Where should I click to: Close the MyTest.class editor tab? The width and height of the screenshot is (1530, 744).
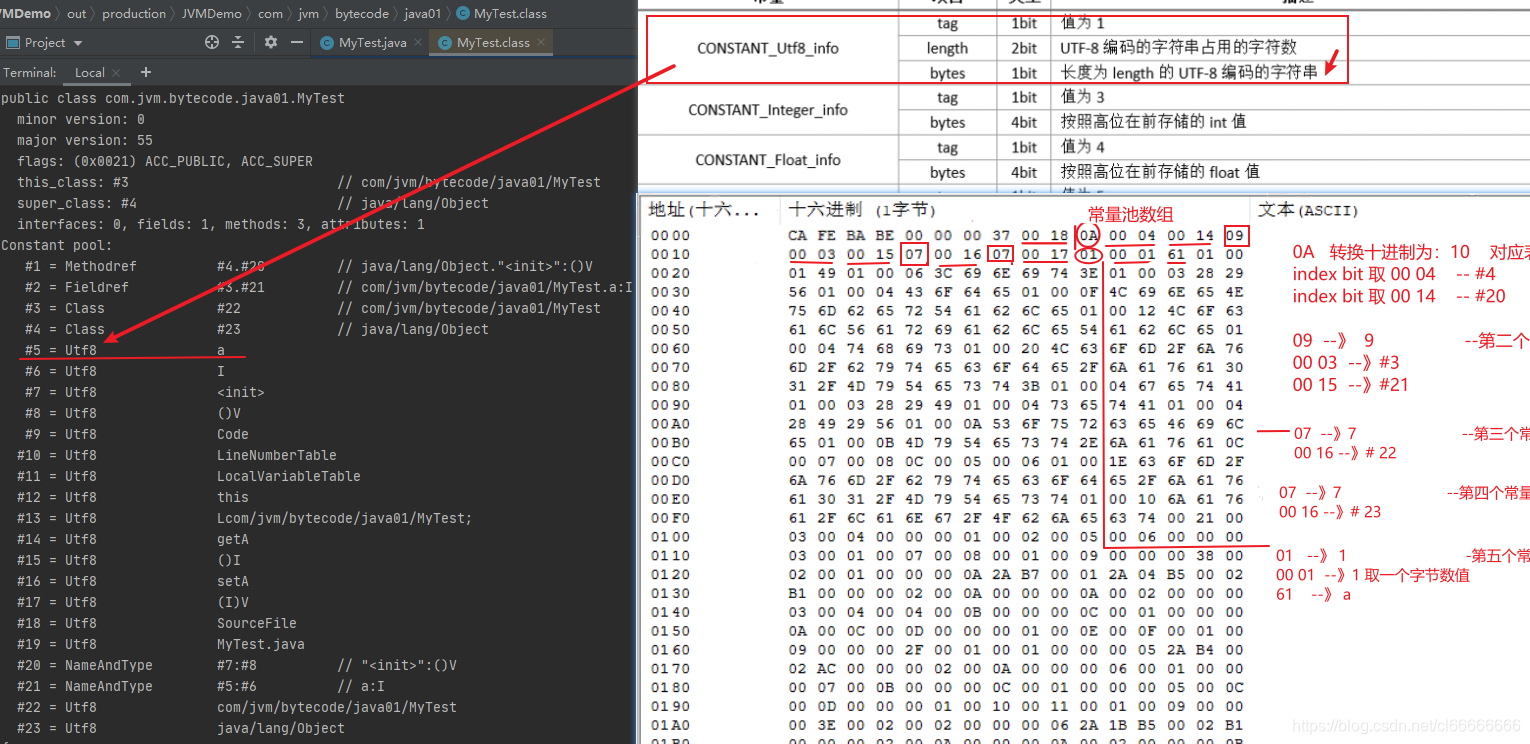click(543, 43)
